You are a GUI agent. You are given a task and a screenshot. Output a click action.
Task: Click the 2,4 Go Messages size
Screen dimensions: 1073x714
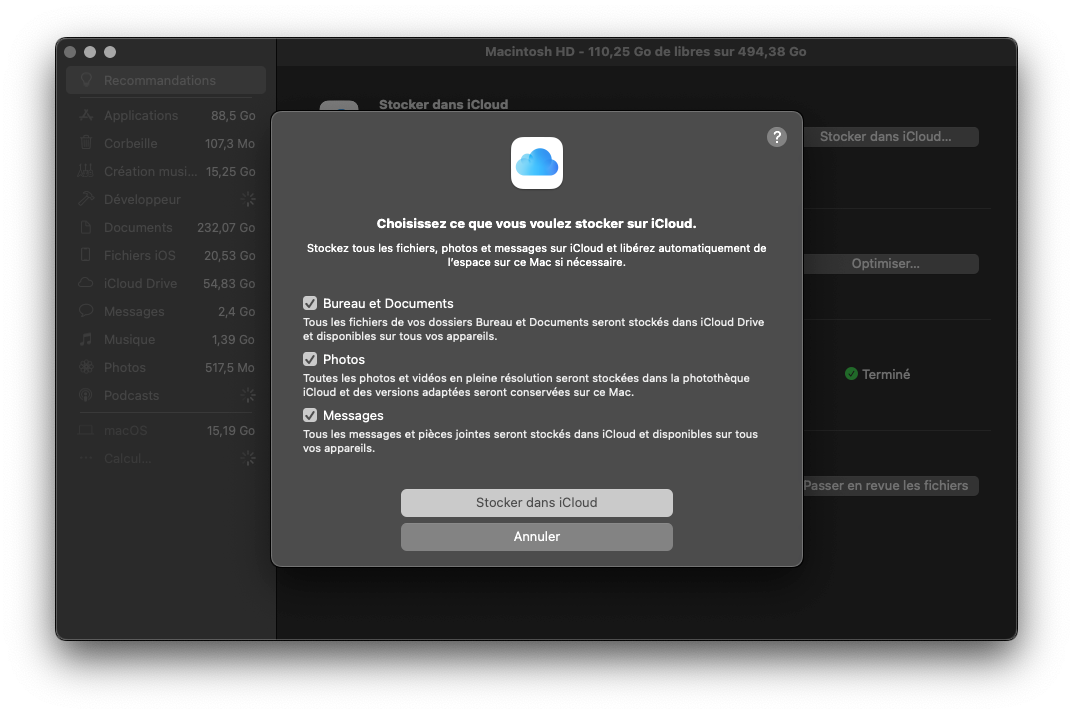pos(237,311)
